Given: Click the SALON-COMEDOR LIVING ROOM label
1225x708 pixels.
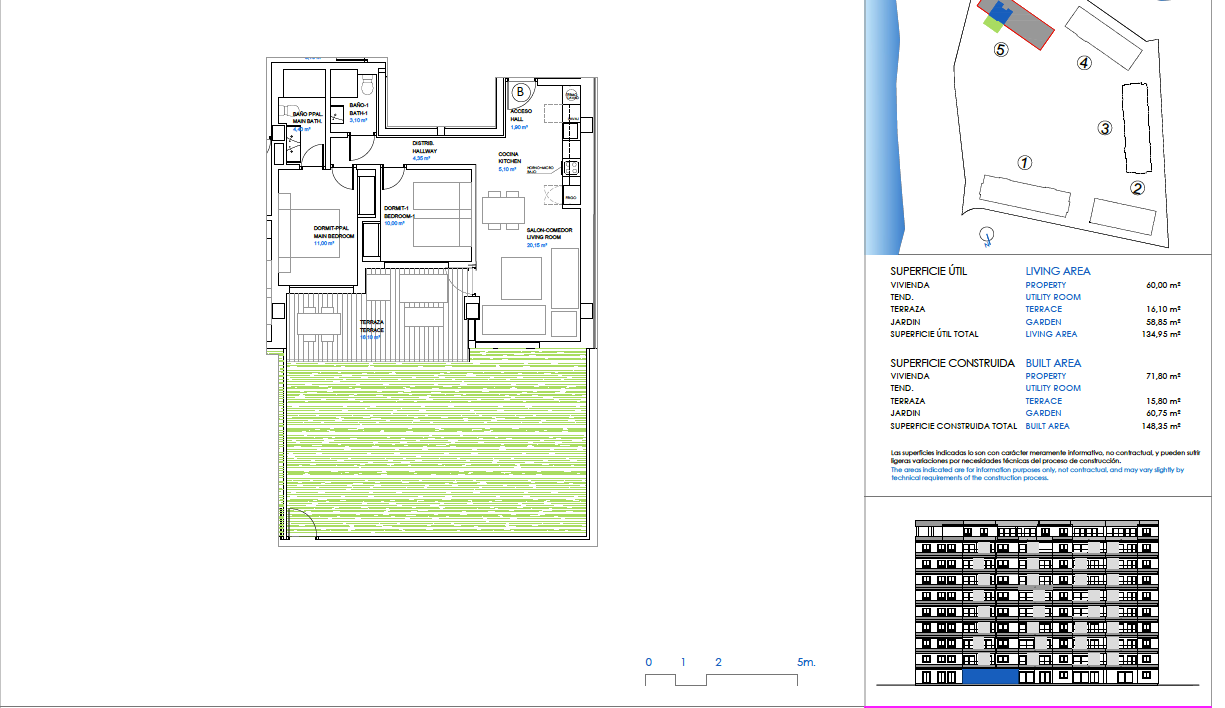Looking at the screenshot, I should [x=550, y=234].
